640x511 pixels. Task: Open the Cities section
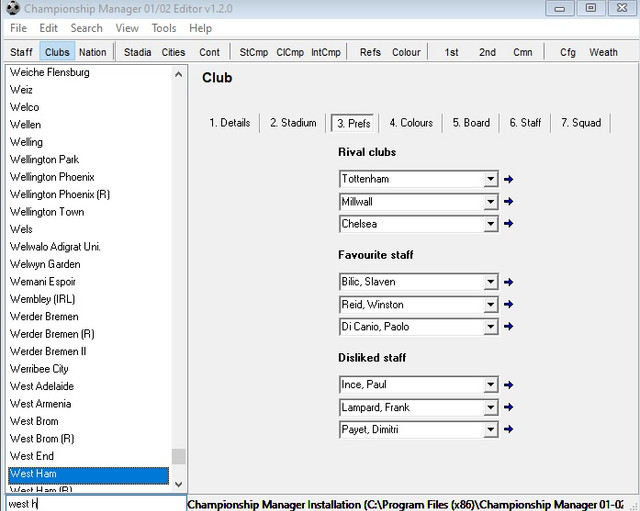(173, 52)
